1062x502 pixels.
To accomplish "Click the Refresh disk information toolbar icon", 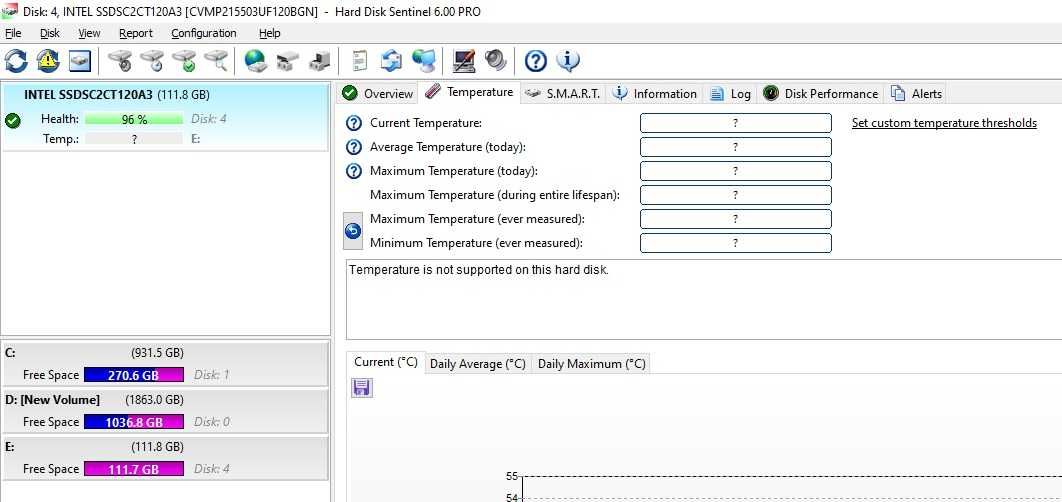I will pyautogui.click(x=16, y=61).
